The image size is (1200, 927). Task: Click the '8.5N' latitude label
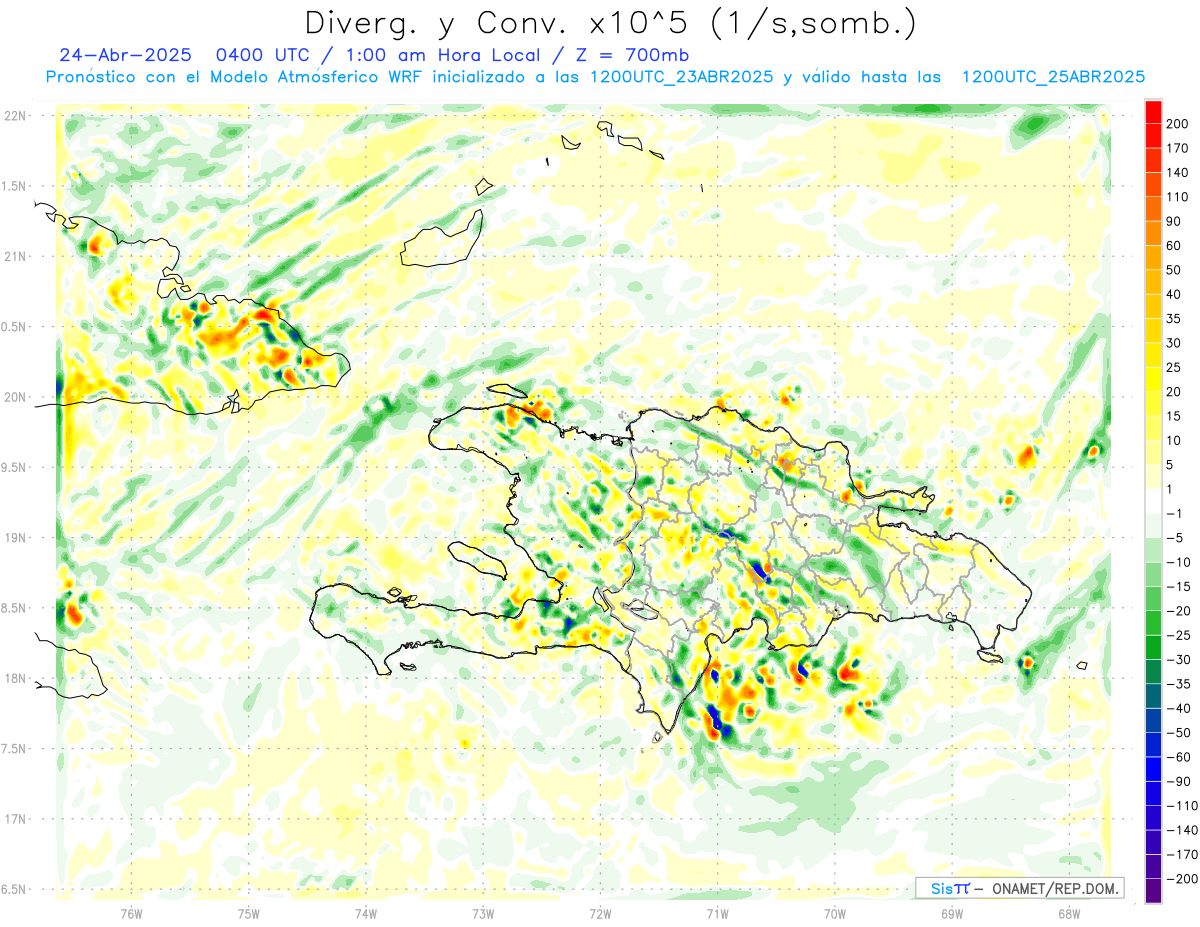[14, 608]
